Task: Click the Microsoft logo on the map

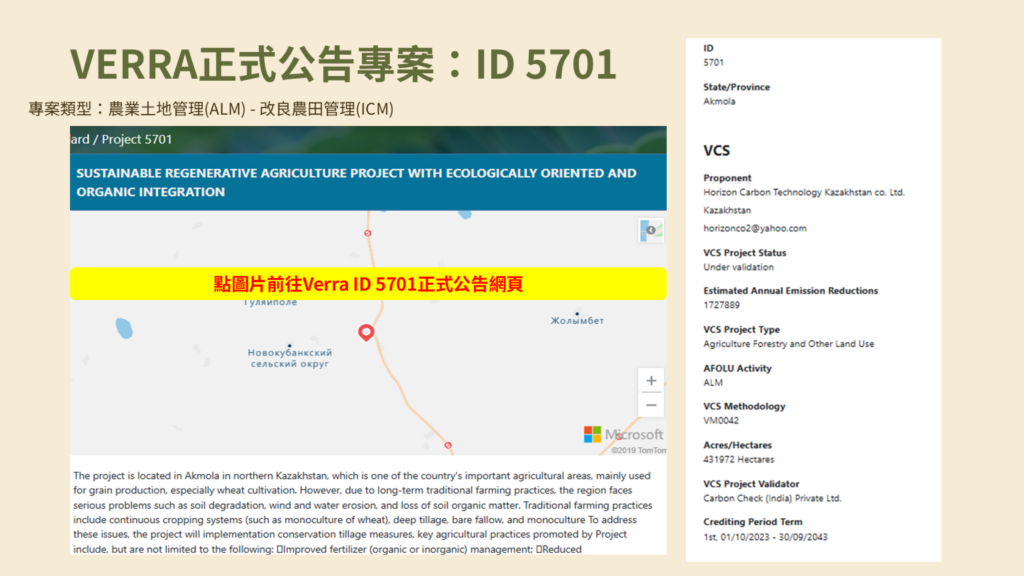Action: click(623, 434)
